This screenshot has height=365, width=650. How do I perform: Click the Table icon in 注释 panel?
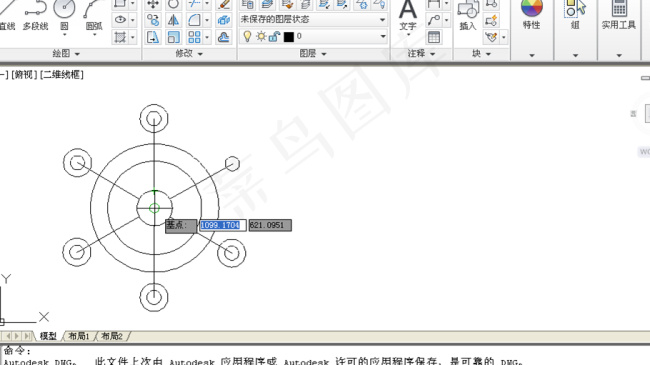click(x=434, y=37)
